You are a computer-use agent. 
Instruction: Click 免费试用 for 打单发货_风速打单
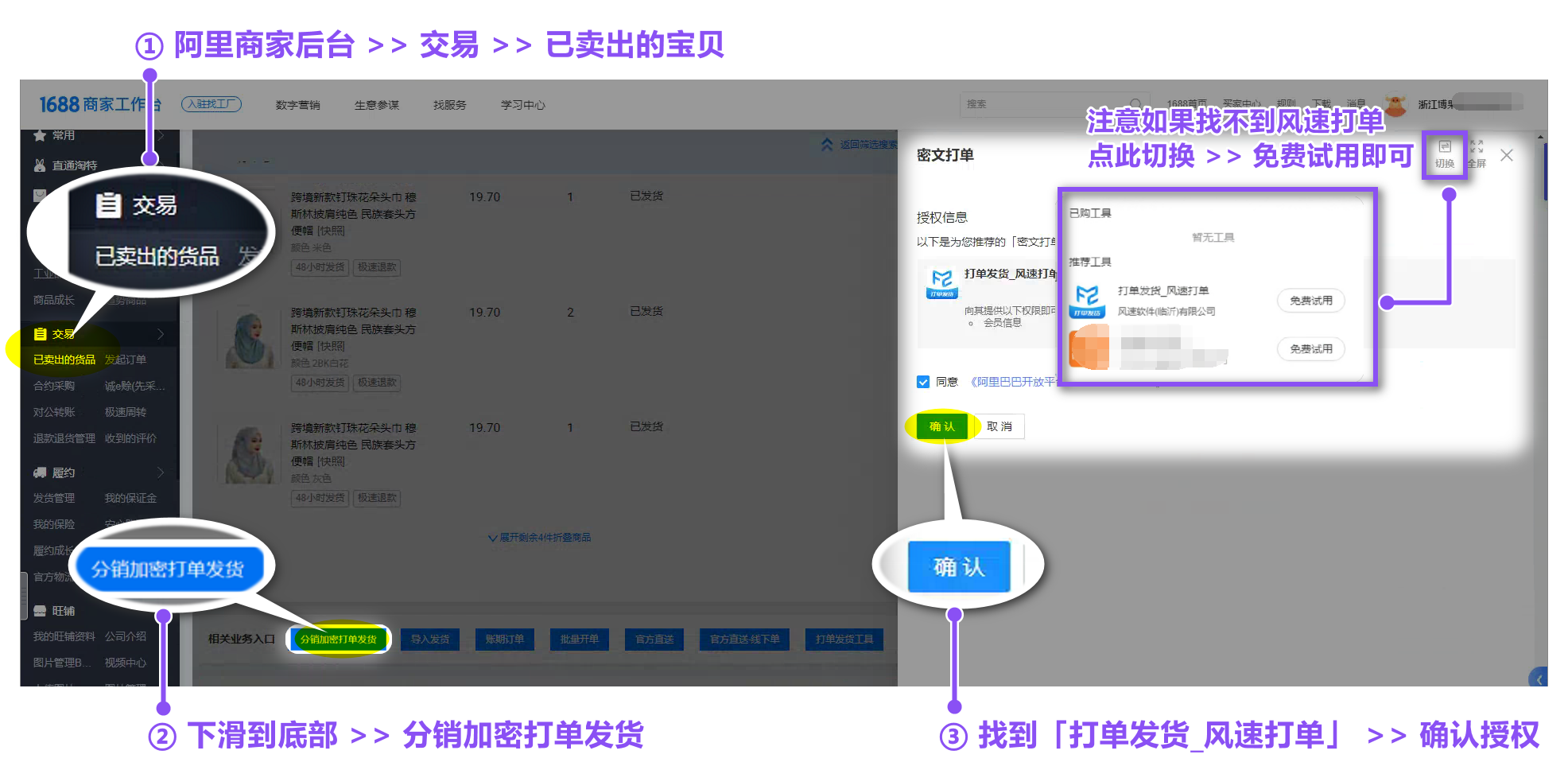[x=1311, y=301]
